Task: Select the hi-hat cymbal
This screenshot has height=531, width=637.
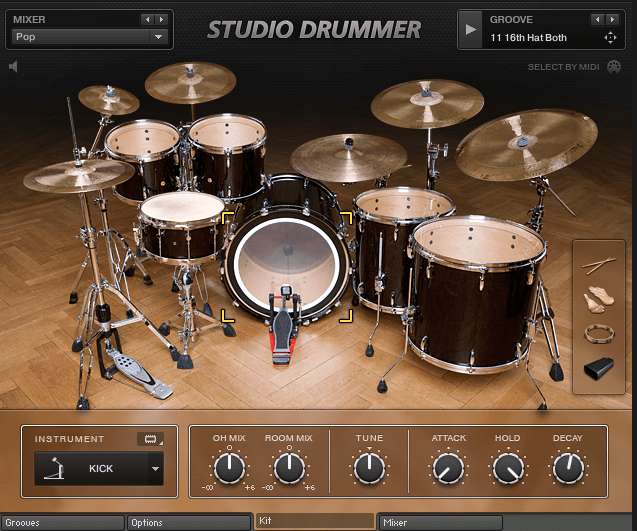Action: (x=79, y=176)
